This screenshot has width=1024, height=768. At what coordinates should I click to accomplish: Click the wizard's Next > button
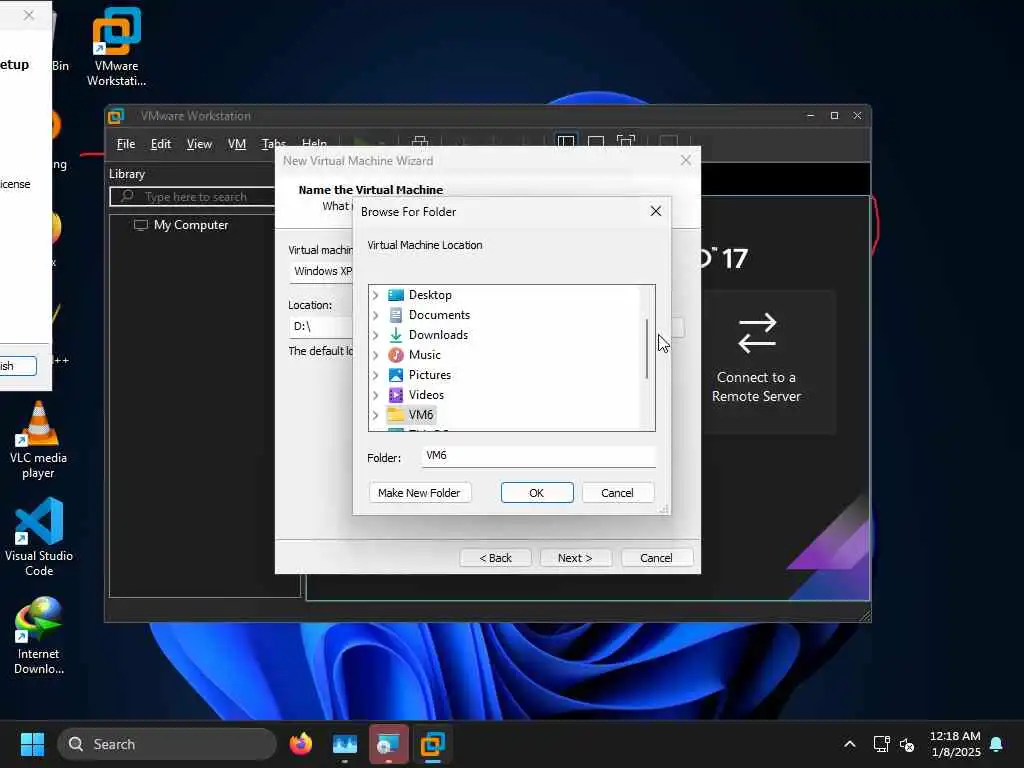[575, 558]
